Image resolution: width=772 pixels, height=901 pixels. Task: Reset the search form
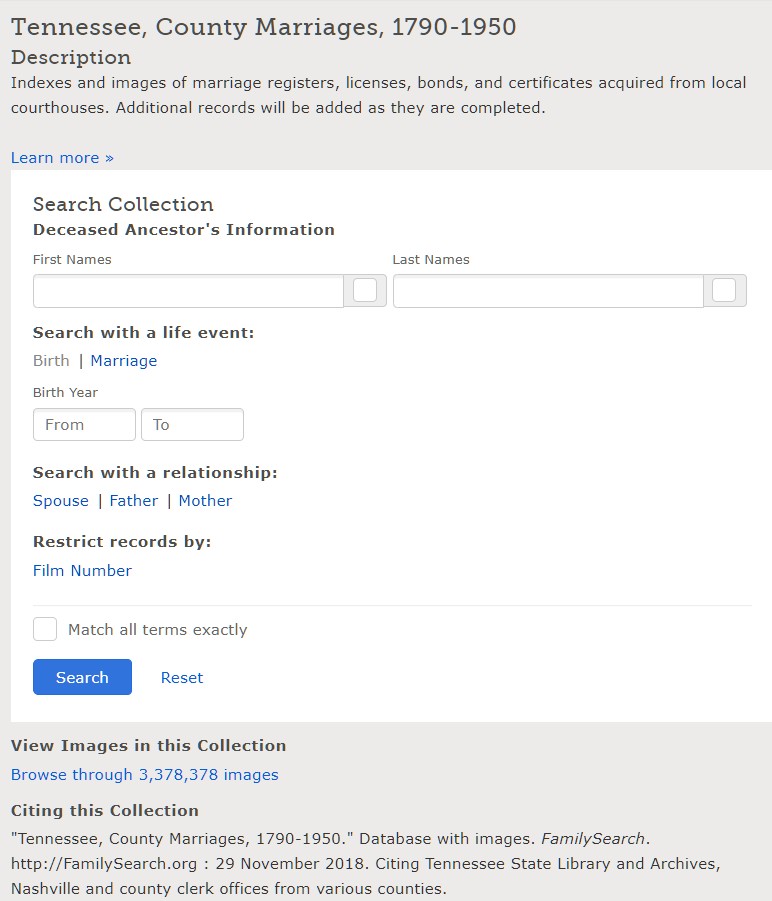pyautogui.click(x=182, y=677)
